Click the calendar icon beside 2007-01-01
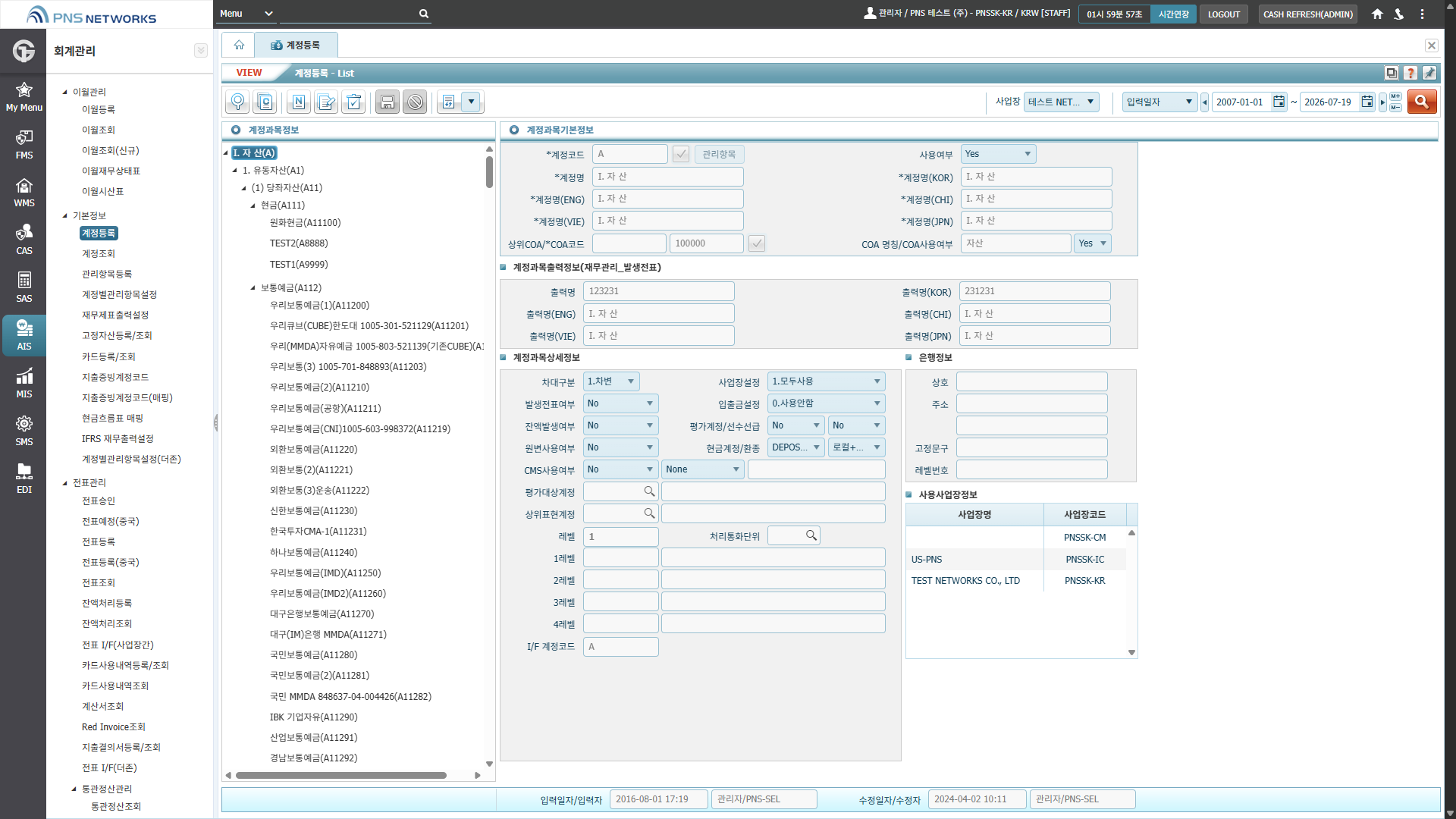 1279,102
